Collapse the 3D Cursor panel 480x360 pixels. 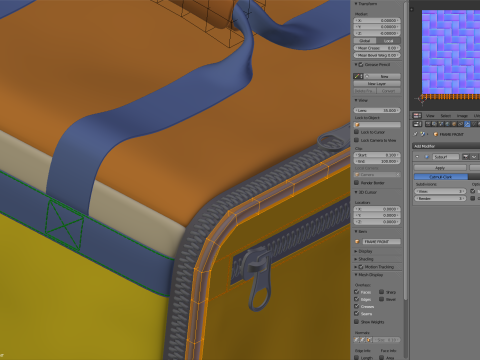coord(356,192)
